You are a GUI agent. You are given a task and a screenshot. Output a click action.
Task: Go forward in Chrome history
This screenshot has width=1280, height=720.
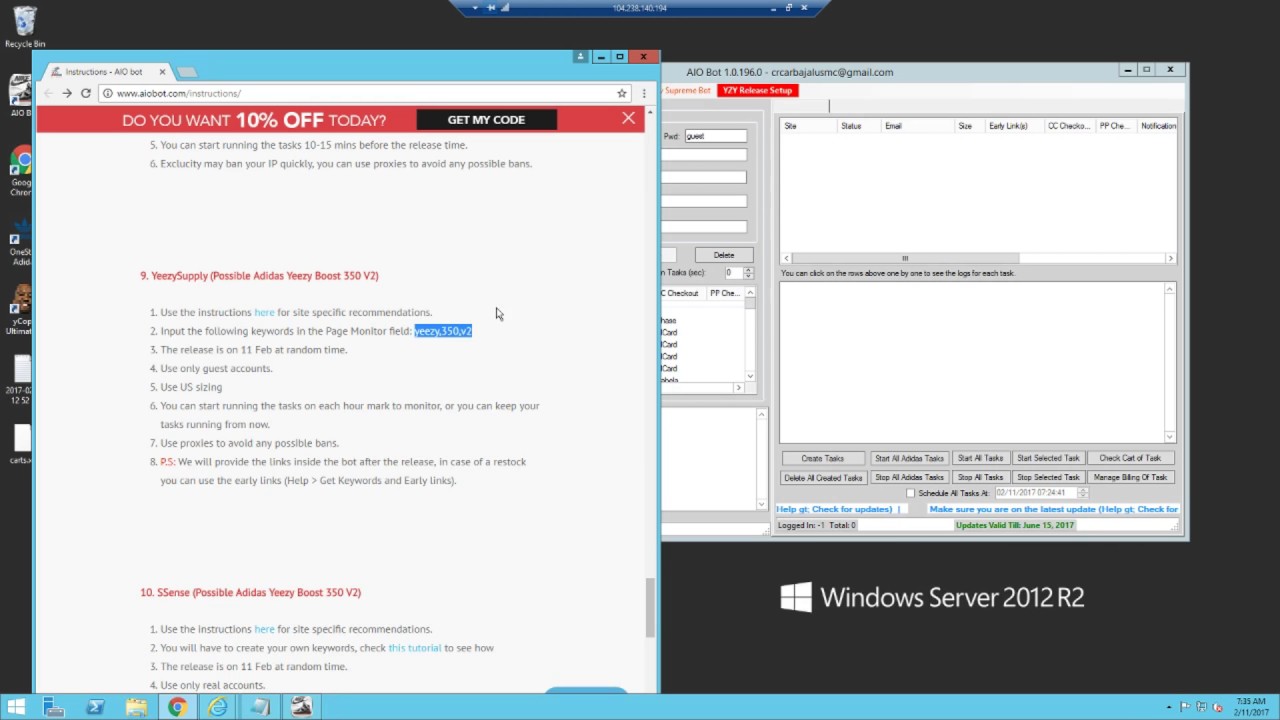(x=67, y=93)
